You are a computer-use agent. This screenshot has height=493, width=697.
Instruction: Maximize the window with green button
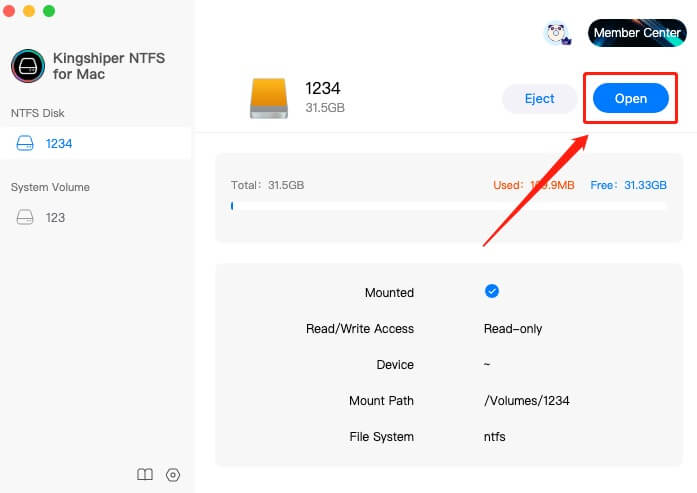click(x=49, y=11)
